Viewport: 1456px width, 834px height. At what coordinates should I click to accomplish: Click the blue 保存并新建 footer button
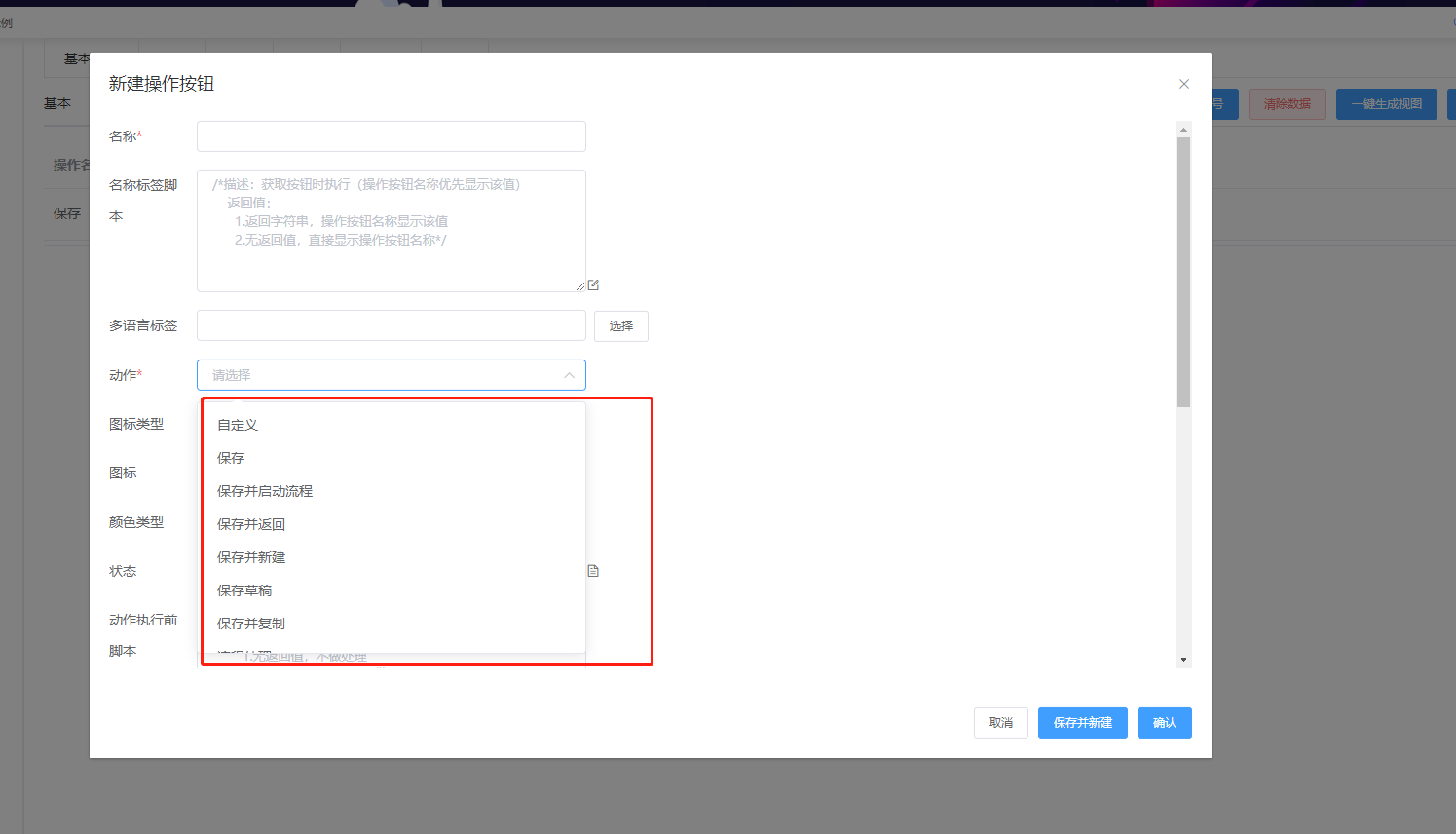(1083, 723)
